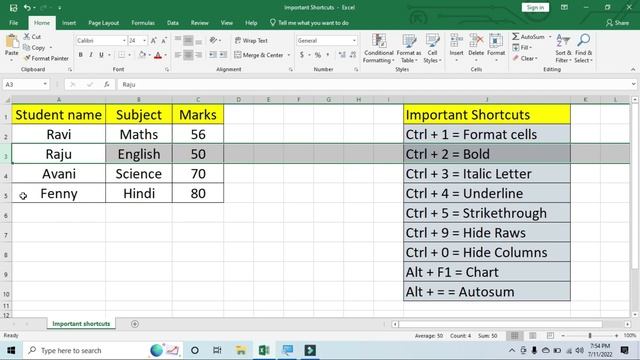Open Conditional Formatting
This screenshot has width=640, height=360.
pyautogui.click(x=379, y=49)
